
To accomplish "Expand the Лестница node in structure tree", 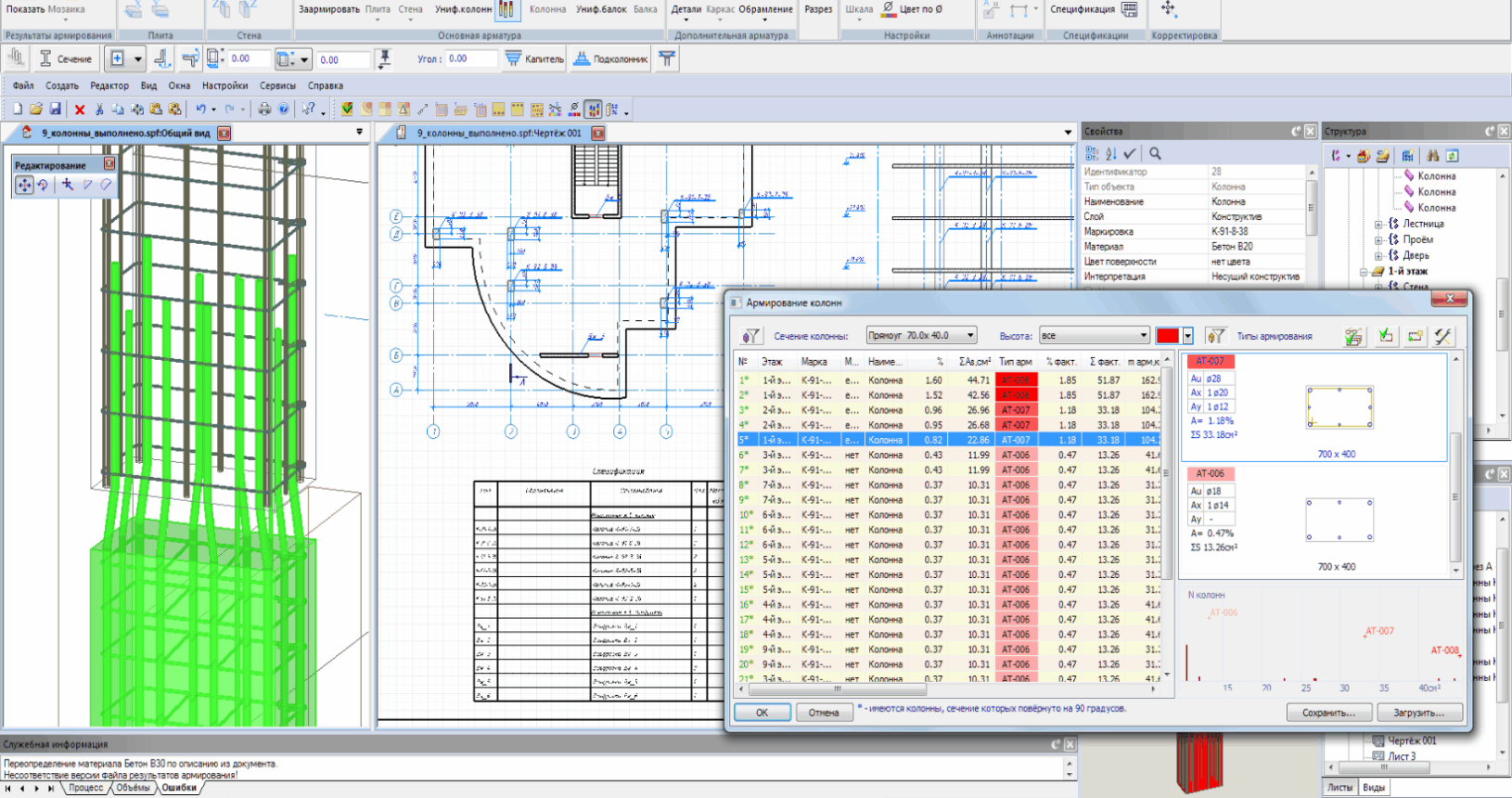I will pos(1379,224).
